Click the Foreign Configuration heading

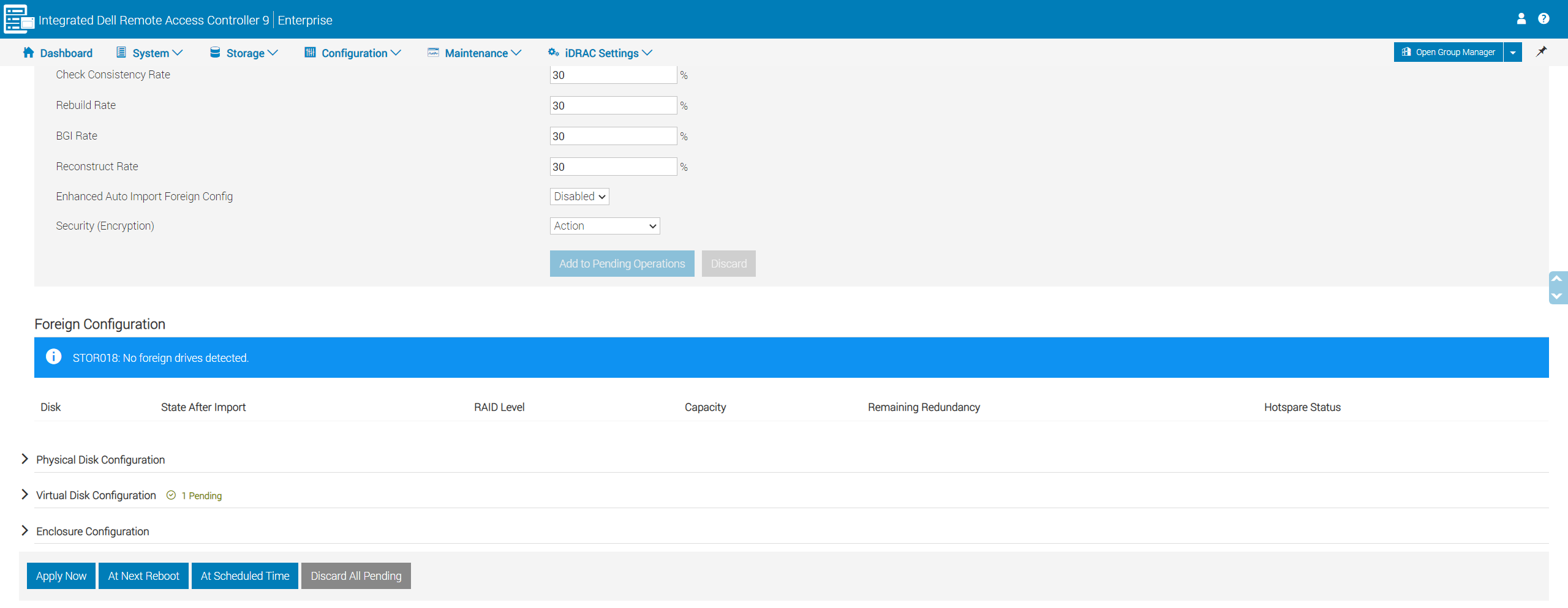(x=100, y=324)
